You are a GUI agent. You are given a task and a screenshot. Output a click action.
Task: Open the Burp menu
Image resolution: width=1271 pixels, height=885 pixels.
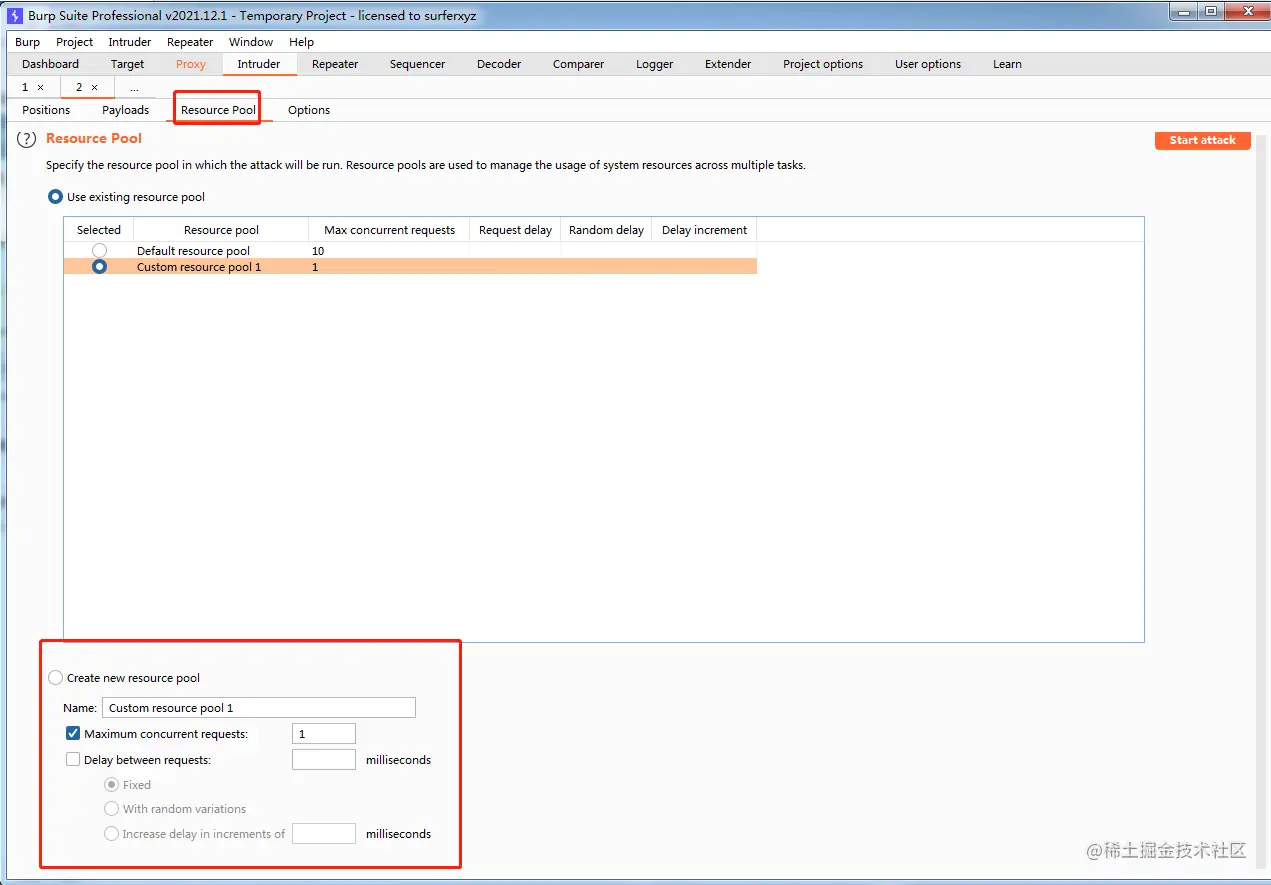coord(27,42)
